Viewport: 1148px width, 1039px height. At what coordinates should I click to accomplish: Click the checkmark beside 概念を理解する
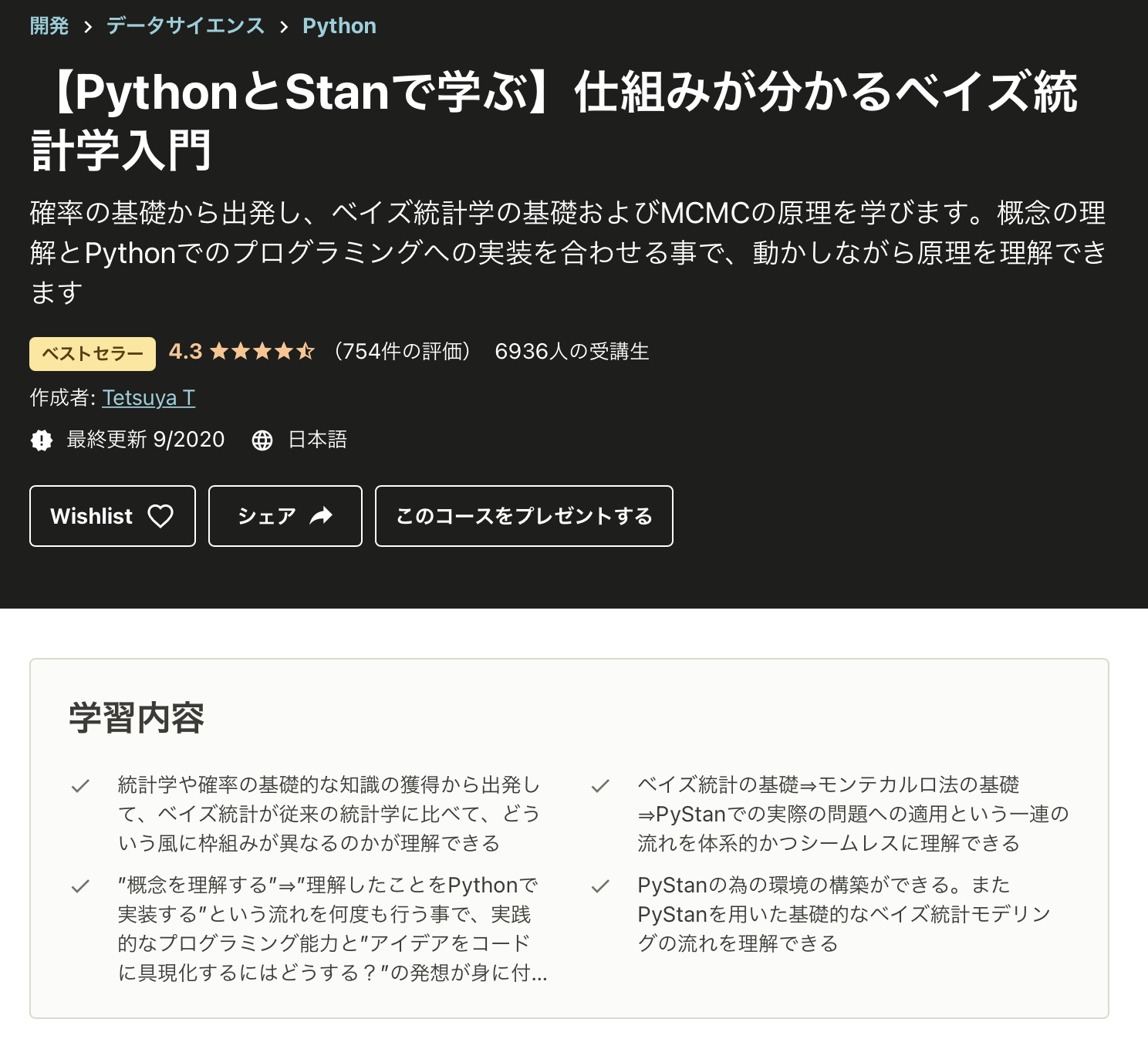[80, 886]
